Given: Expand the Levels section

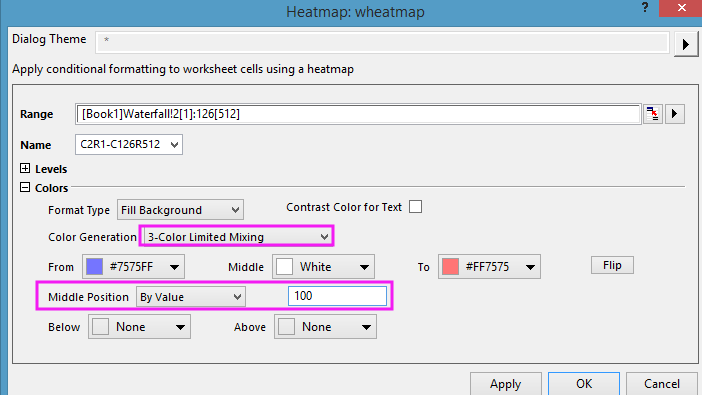Looking at the screenshot, I should [x=25, y=168].
